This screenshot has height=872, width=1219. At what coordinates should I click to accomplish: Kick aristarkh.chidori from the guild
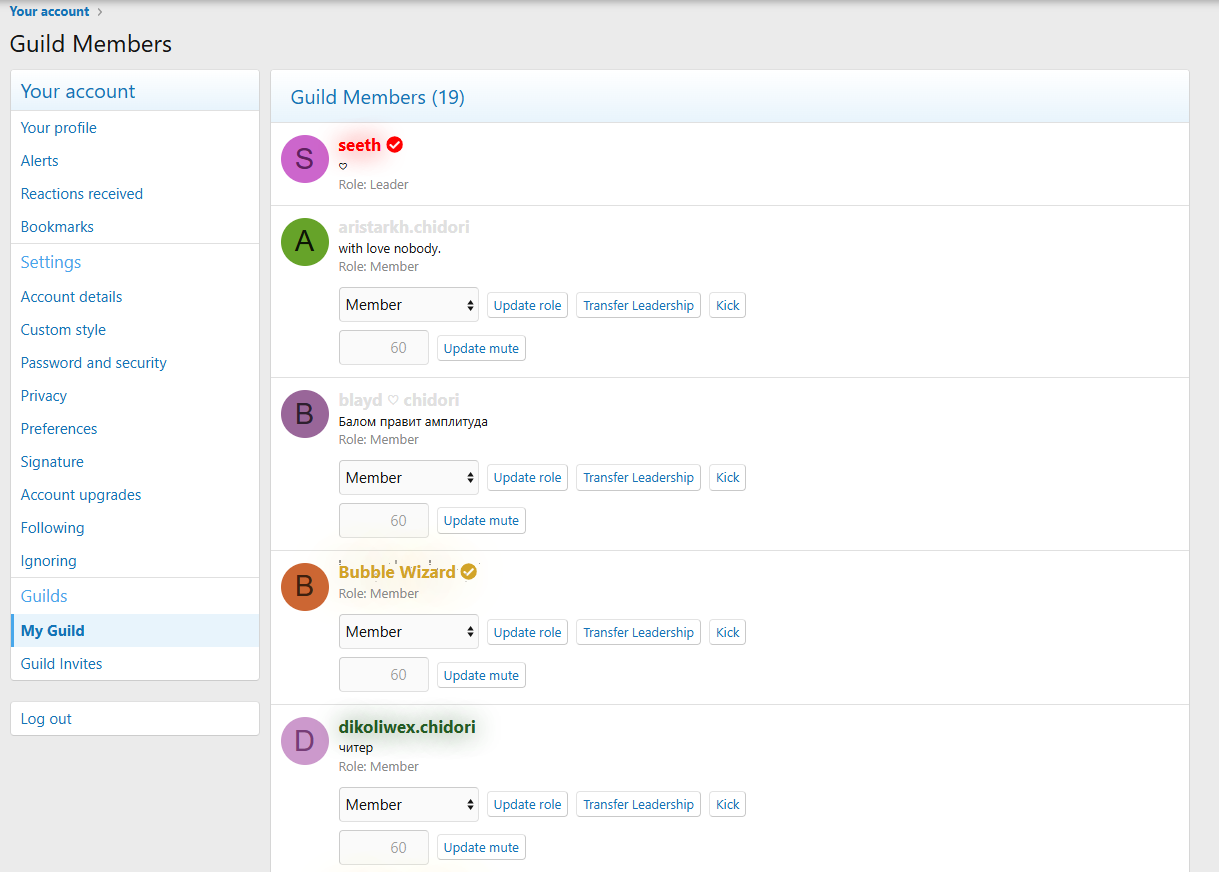[728, 305]
